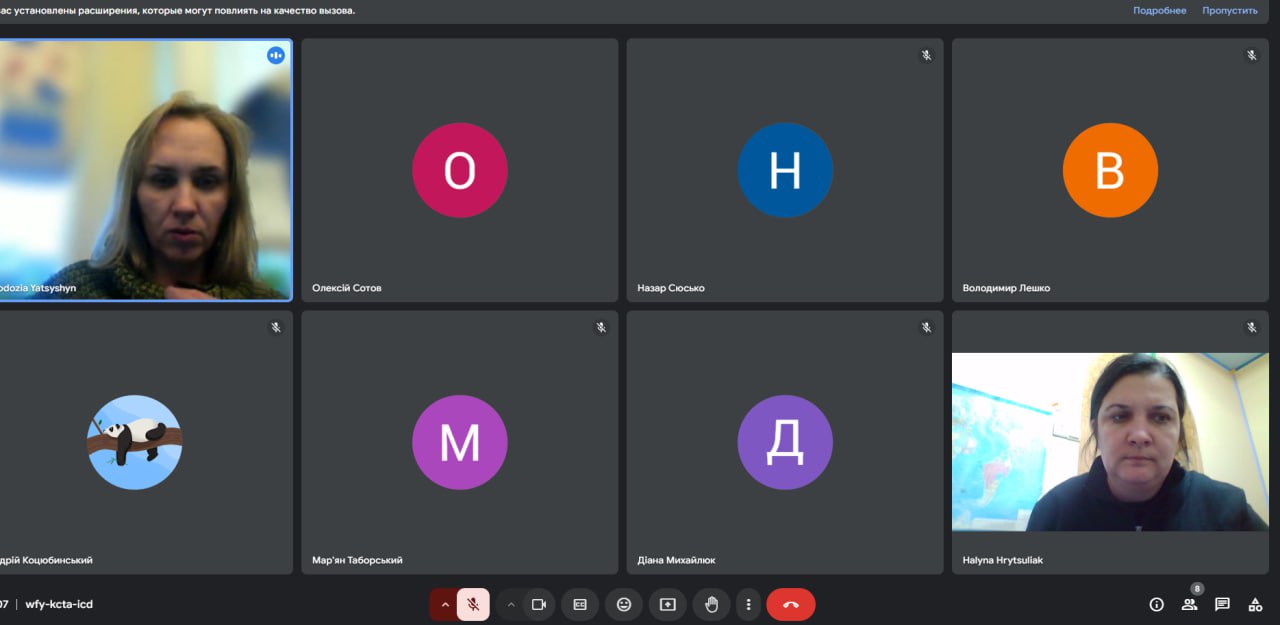Expand audio settings arrow beside microphone
Screen dimensions: 1280x625
click(x=445, y=604)
